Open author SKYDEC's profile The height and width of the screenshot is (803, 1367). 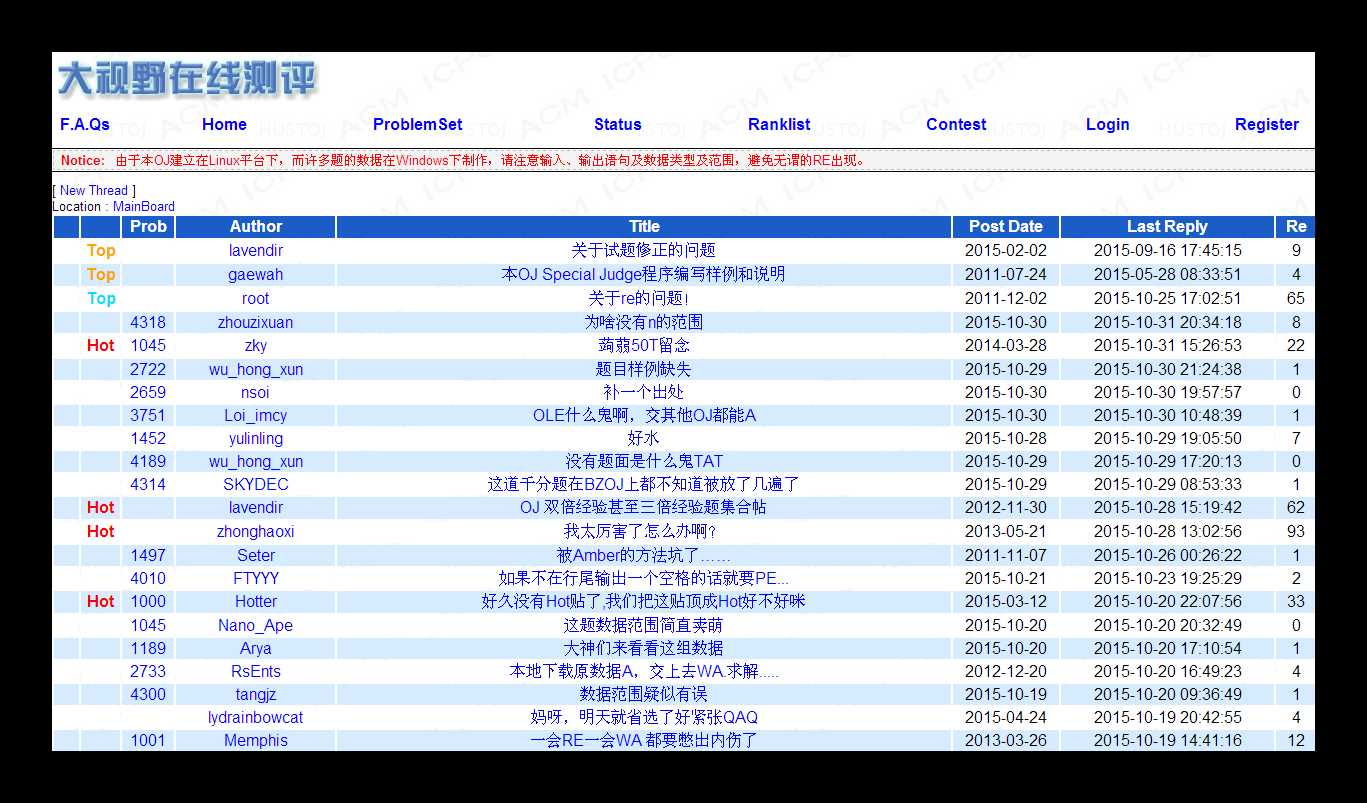click(x=256, y=484)
